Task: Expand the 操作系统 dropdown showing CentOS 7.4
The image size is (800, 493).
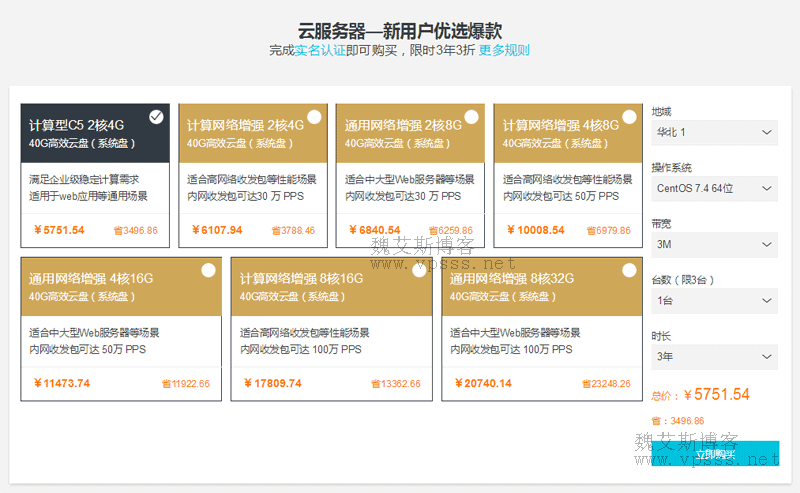Action: click(x=714, y=188)
